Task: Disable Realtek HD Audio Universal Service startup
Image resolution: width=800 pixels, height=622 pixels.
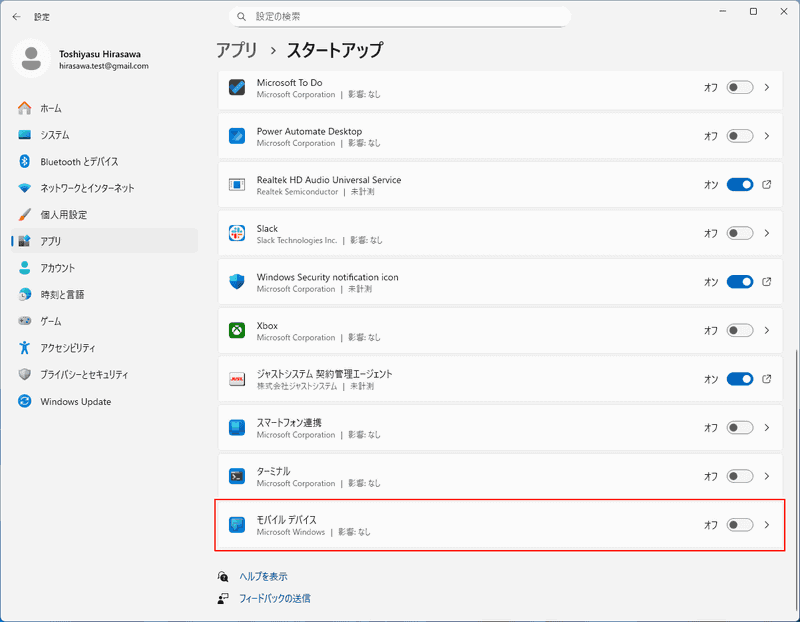Action: (x=739, y=184)
